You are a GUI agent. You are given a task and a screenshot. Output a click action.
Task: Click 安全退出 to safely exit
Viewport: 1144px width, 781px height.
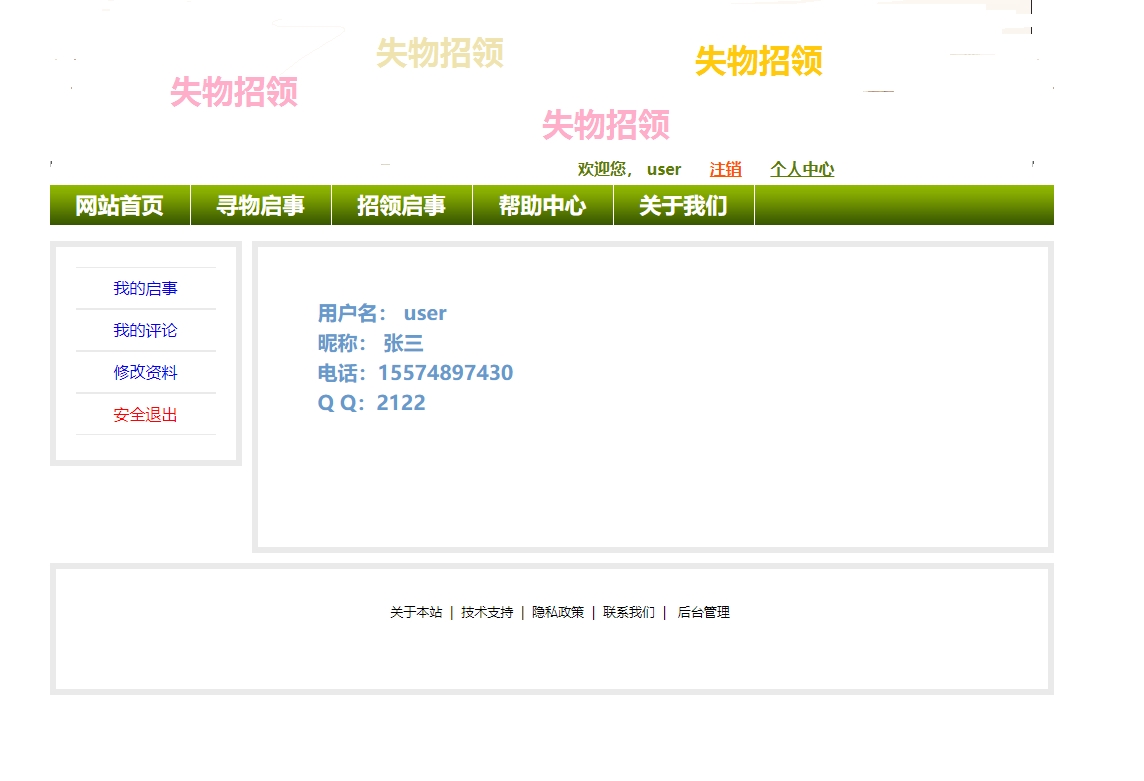tap(144, 415)
